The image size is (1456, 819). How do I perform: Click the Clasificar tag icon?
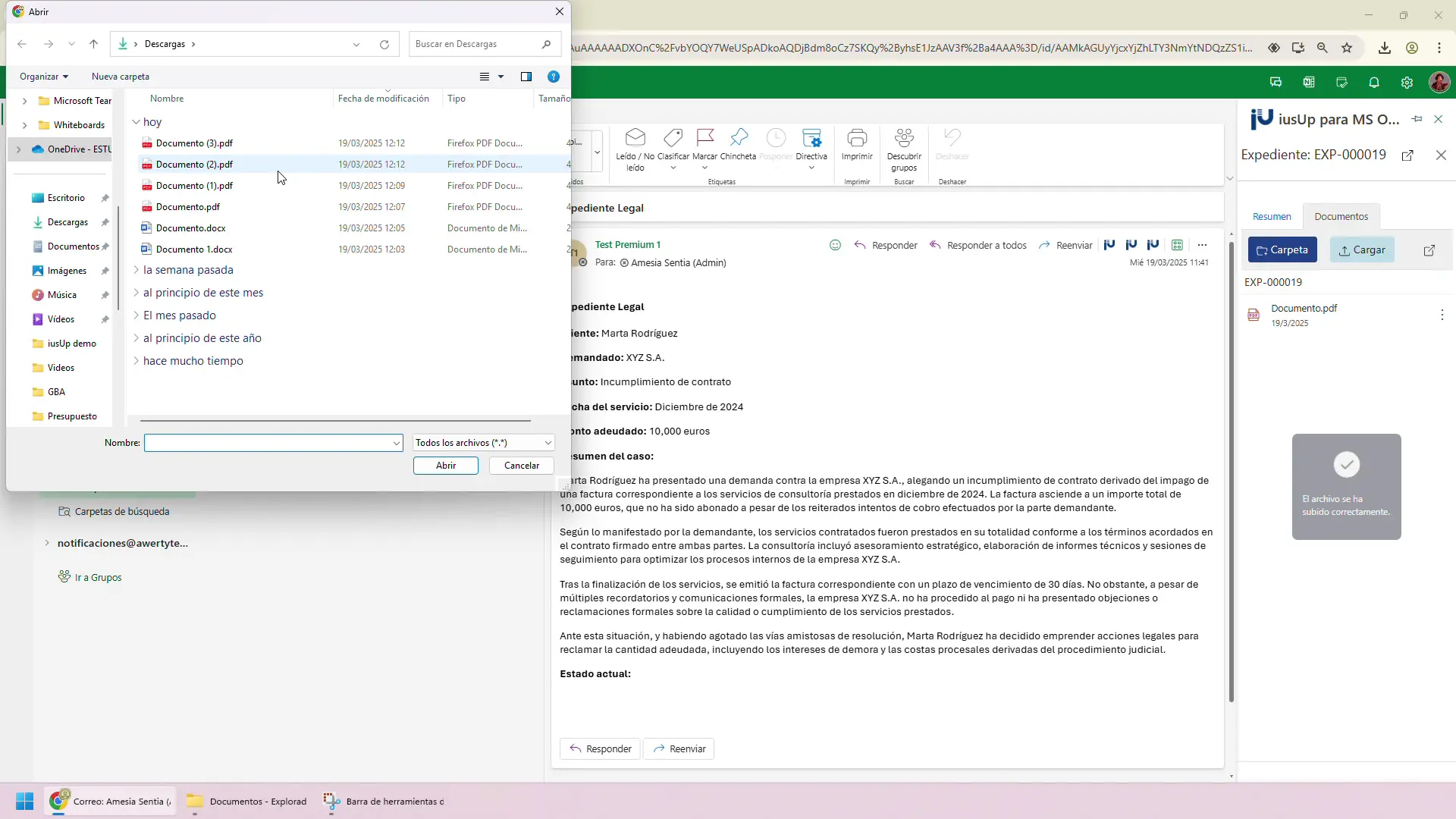tap(673, 138)
